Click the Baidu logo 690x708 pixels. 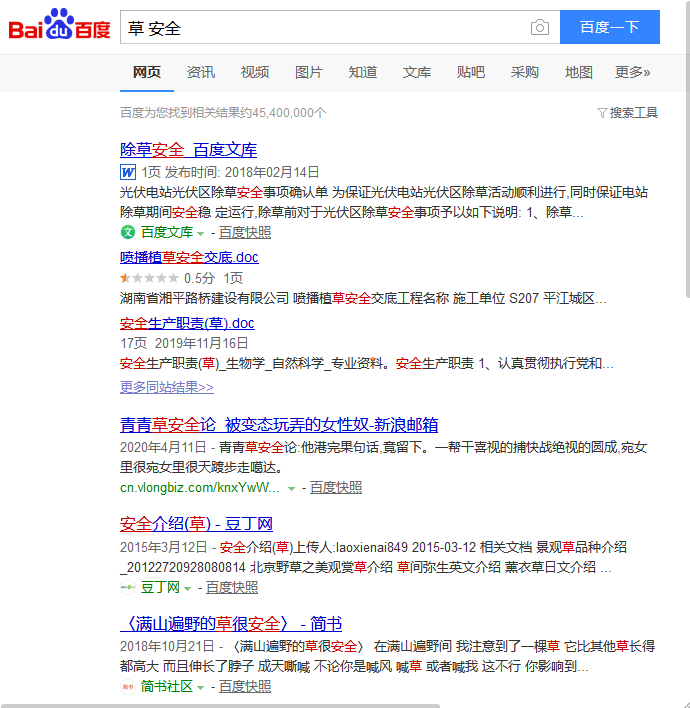point(60,26)
